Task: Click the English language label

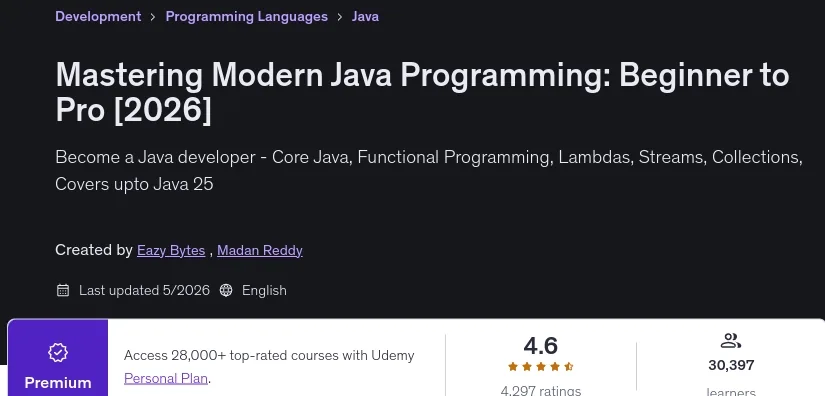Action: click(264, 290)
